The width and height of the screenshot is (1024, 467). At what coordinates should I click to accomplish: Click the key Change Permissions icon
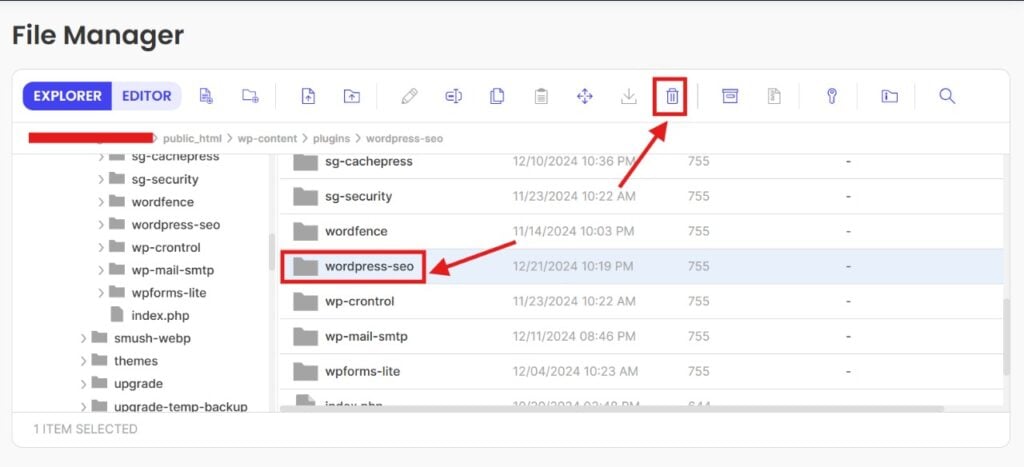click(831, 96)
